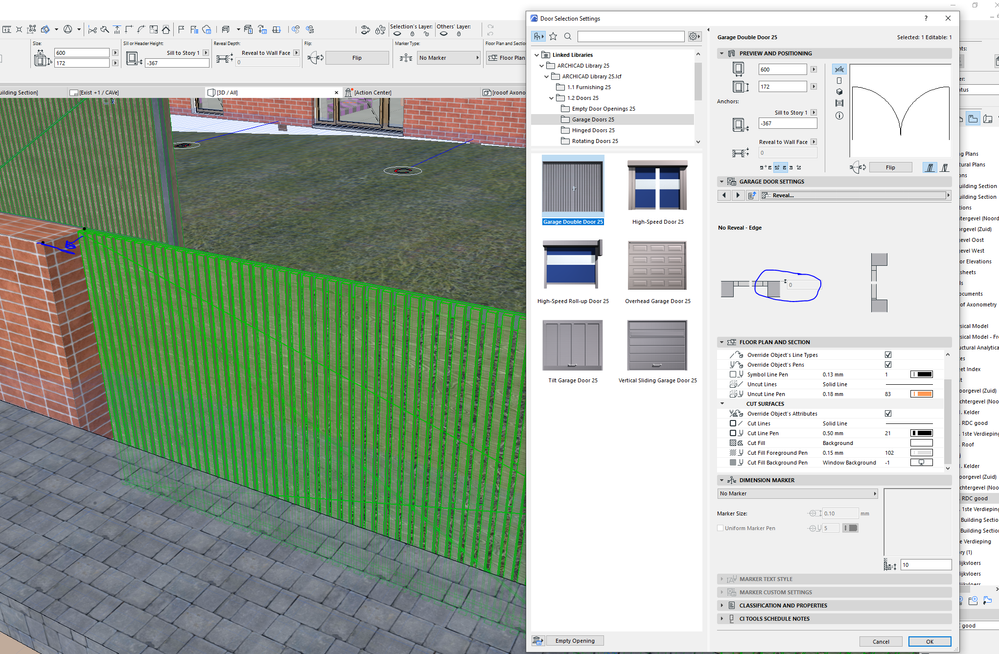999x654 pixels.
Task: Open the No Marker dropdown in info toolbar
Action: 449,58
